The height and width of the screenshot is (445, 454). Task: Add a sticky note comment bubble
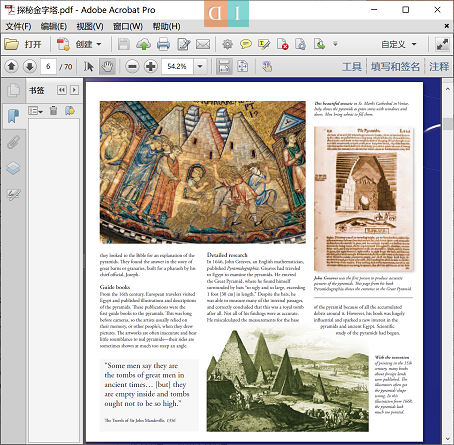click(246, 44)
